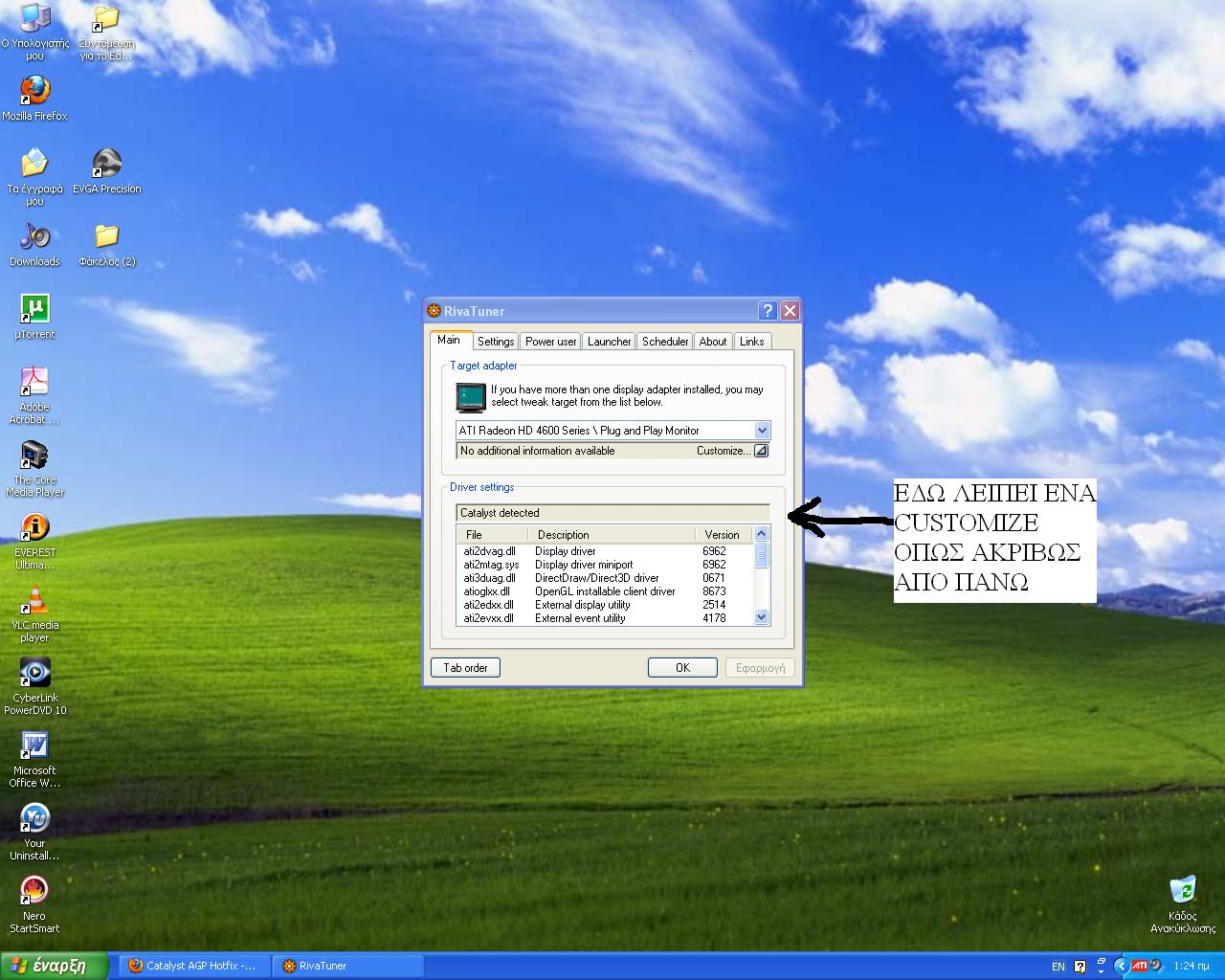Click the tray icon right of ATI
The width and height of the screenshot is (1225, 980).
click(x=1156, y=966)
